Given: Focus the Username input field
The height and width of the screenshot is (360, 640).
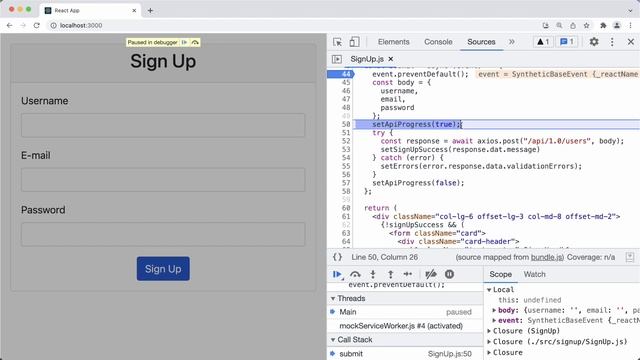Looking at the screenshot, I should click(163, 125).
